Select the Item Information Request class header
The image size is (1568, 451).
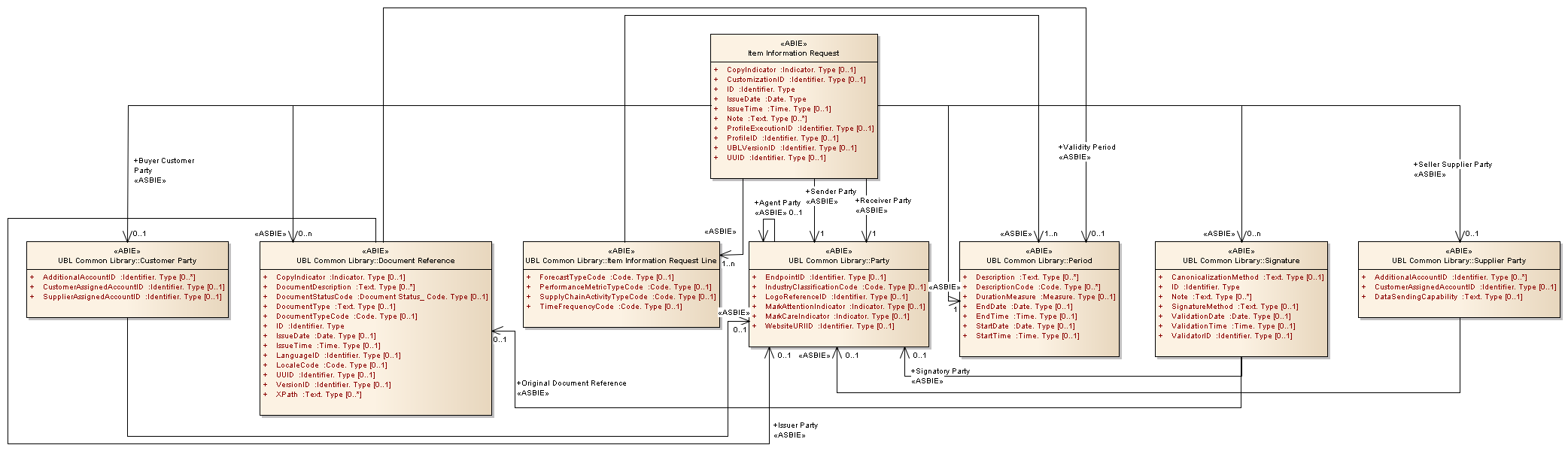793,53
